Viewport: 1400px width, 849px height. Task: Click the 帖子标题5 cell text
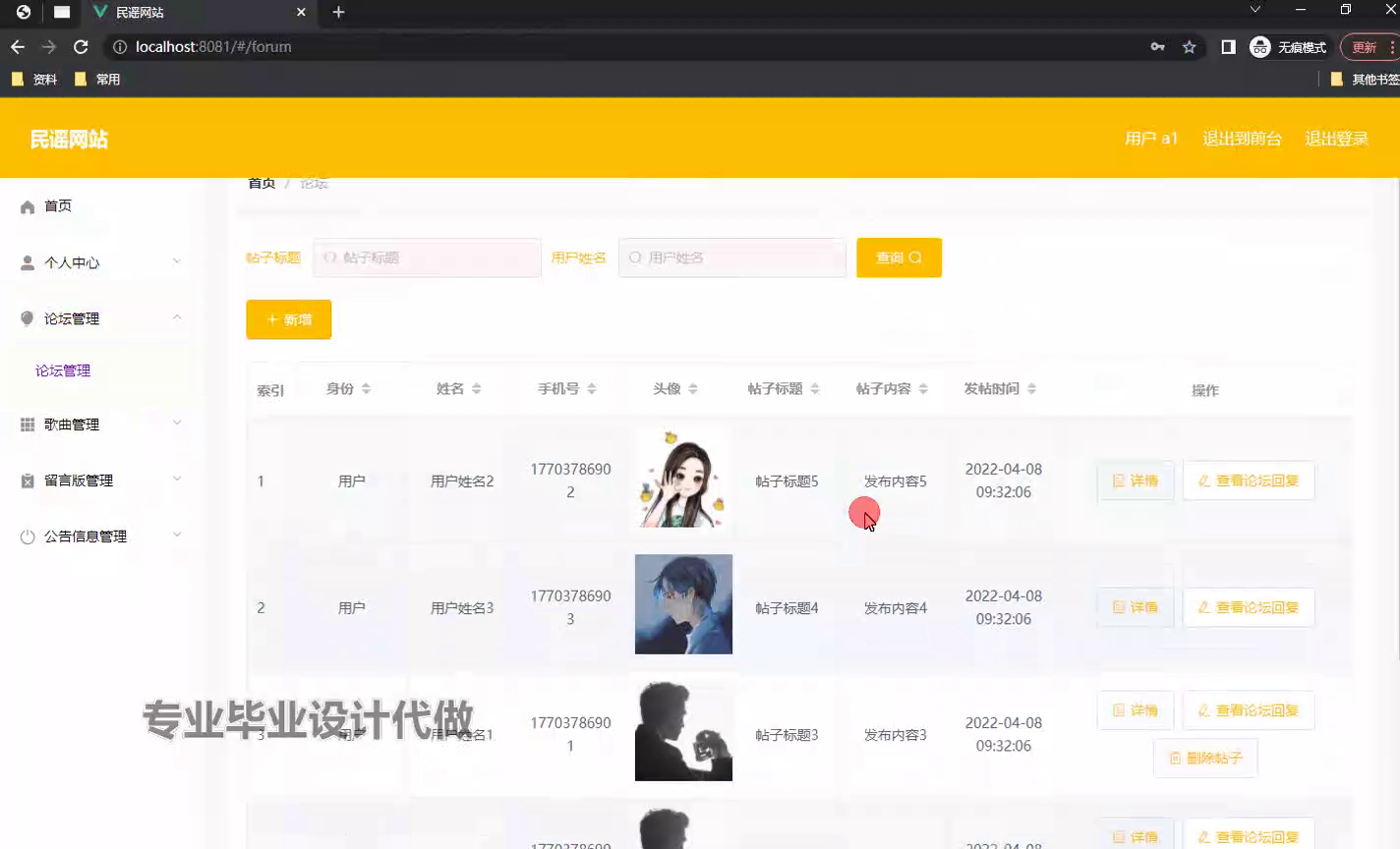click(x=787, y=481)
